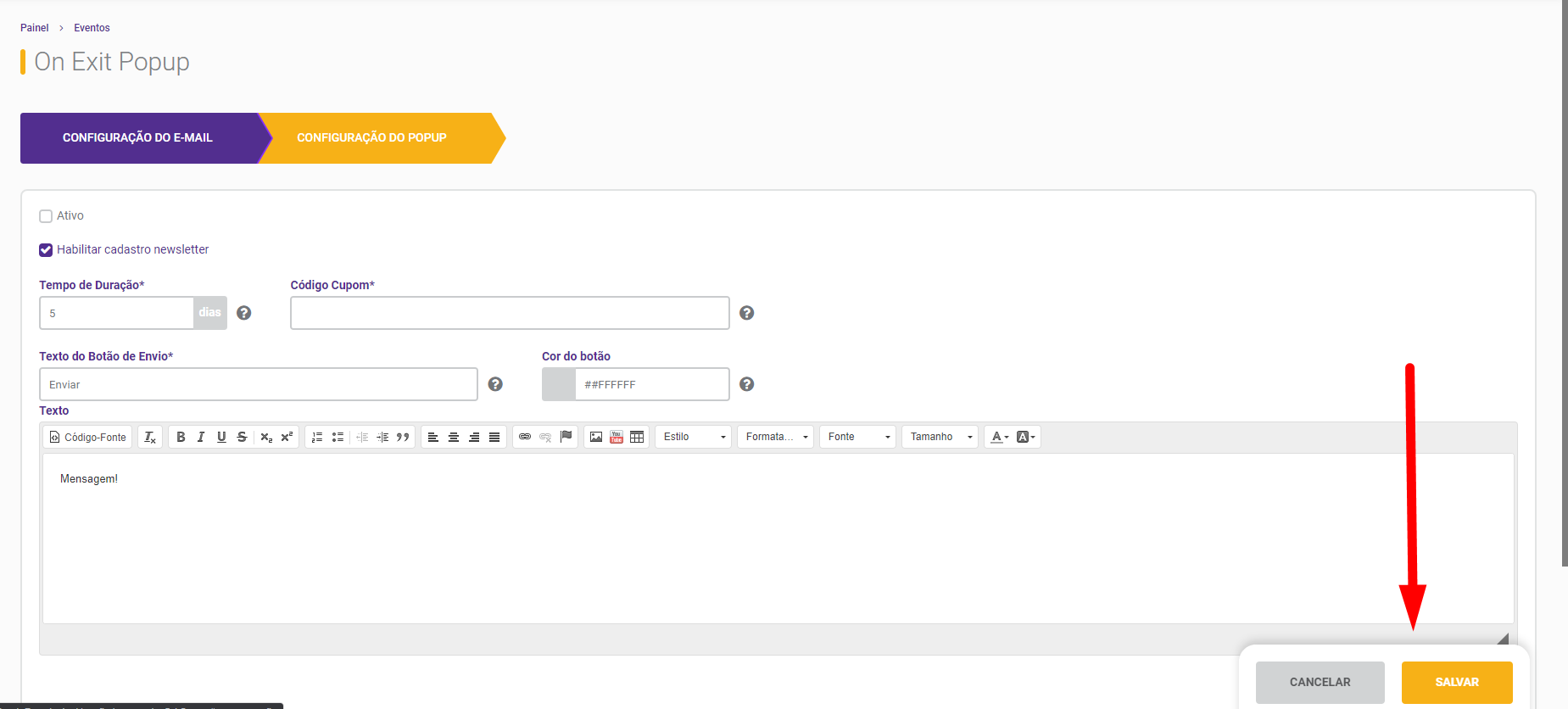Apply superscript formatting
The width and height of the screenshot is (1568, 709).
287,437
